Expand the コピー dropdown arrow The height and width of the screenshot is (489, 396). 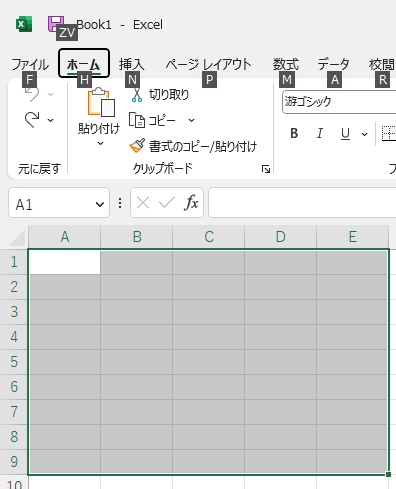191,120
